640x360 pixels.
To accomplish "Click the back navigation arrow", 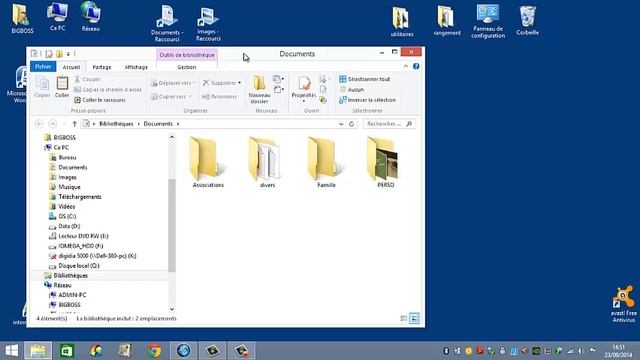I will 39,124.
